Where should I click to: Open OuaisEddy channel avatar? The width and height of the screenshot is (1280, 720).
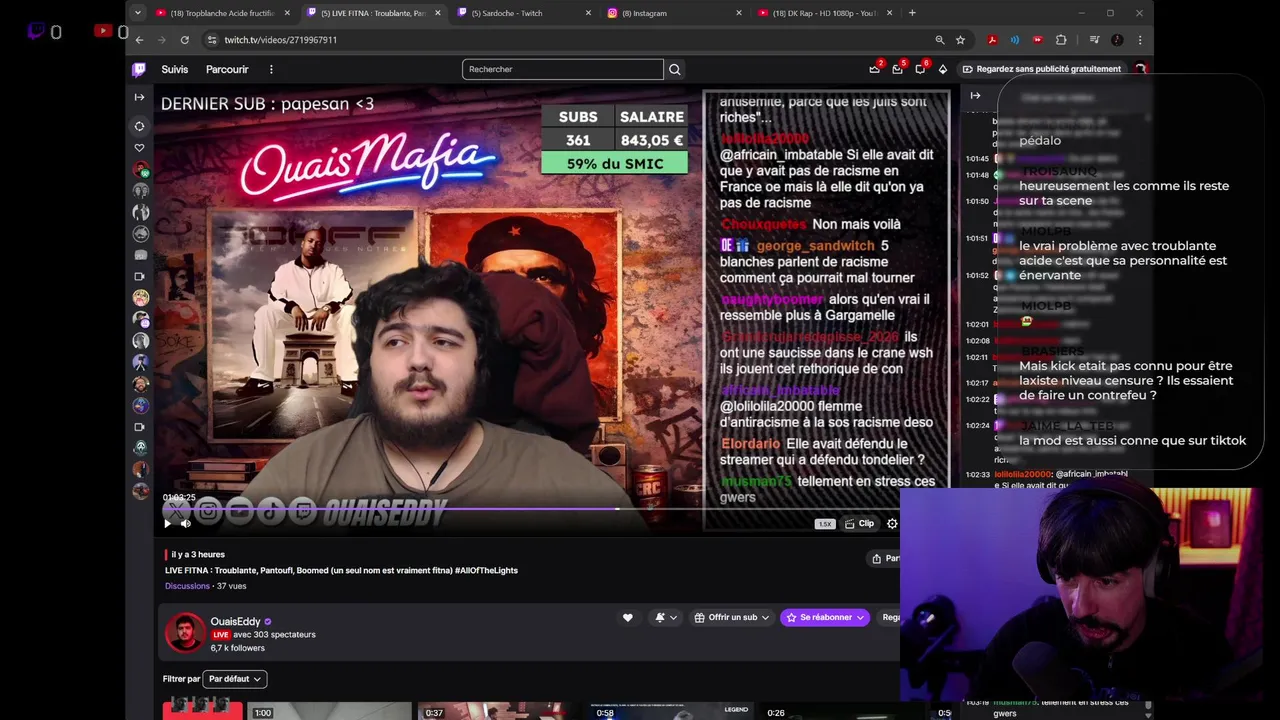tap(184, 633)
